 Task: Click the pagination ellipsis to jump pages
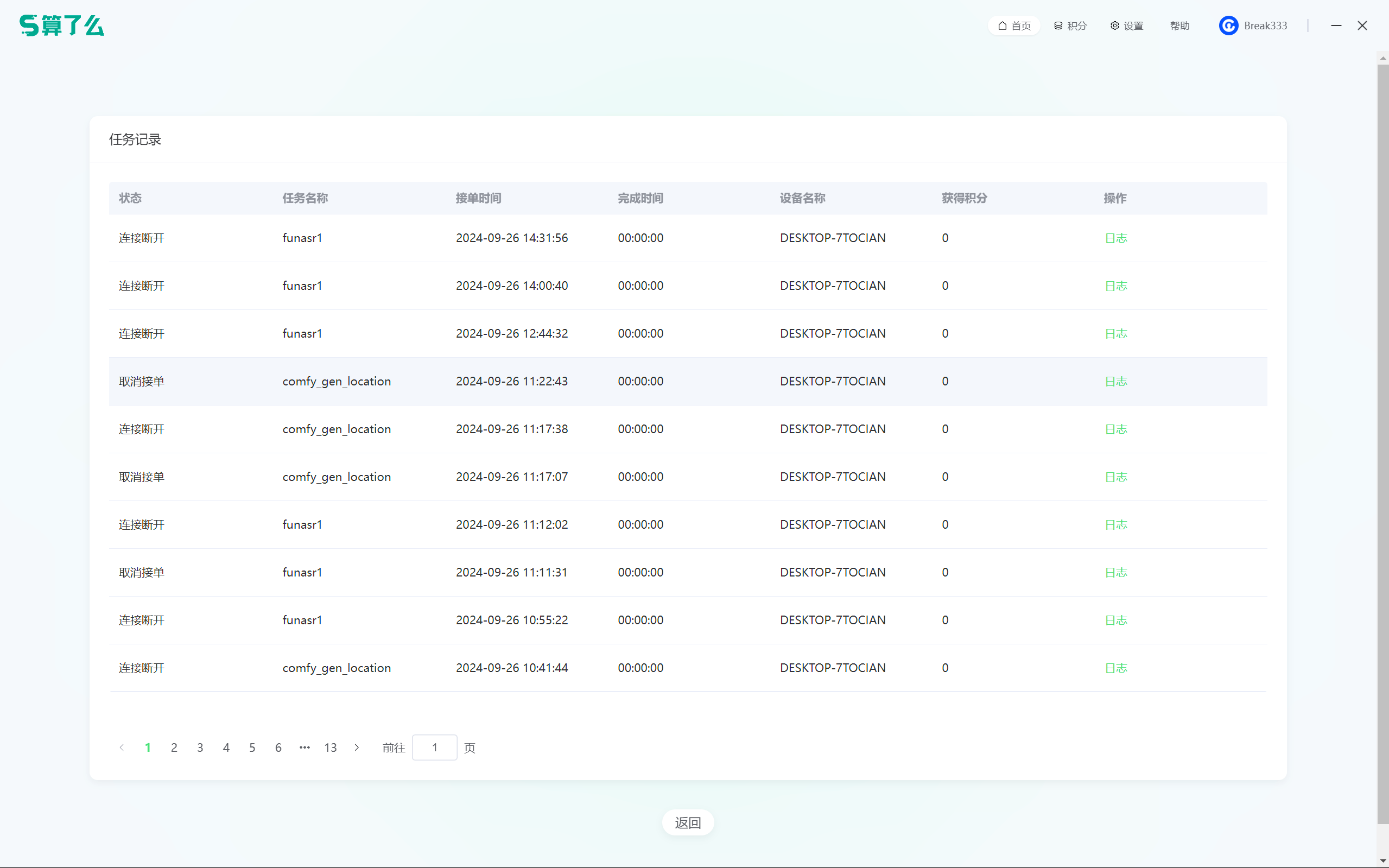click(304, 747)
